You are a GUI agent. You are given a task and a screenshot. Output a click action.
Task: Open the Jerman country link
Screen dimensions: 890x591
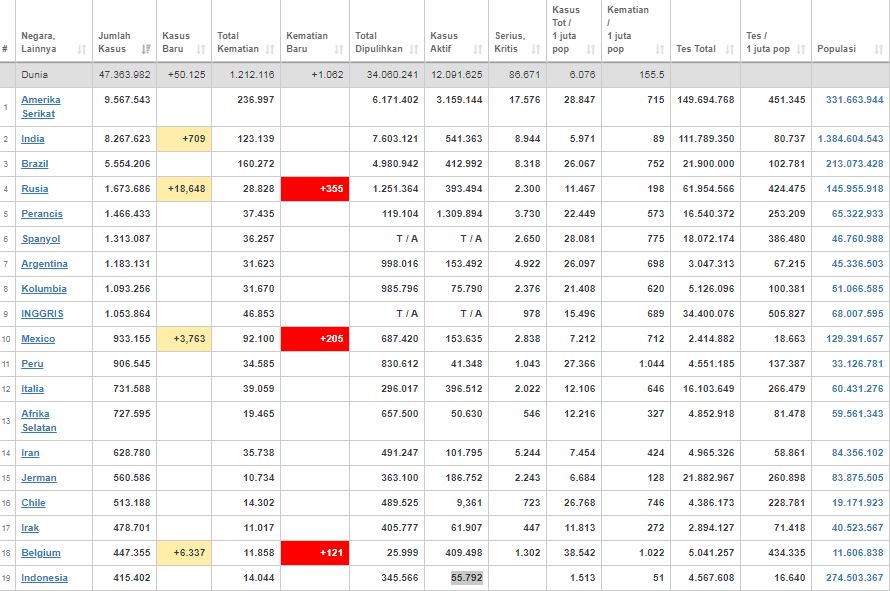(x=39, y=478)
